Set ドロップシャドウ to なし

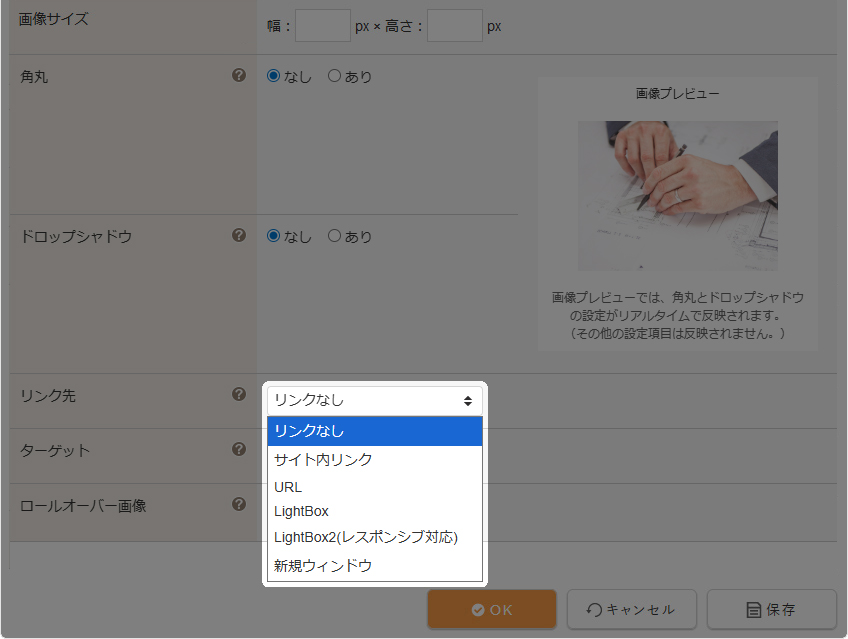pos(273,237)
